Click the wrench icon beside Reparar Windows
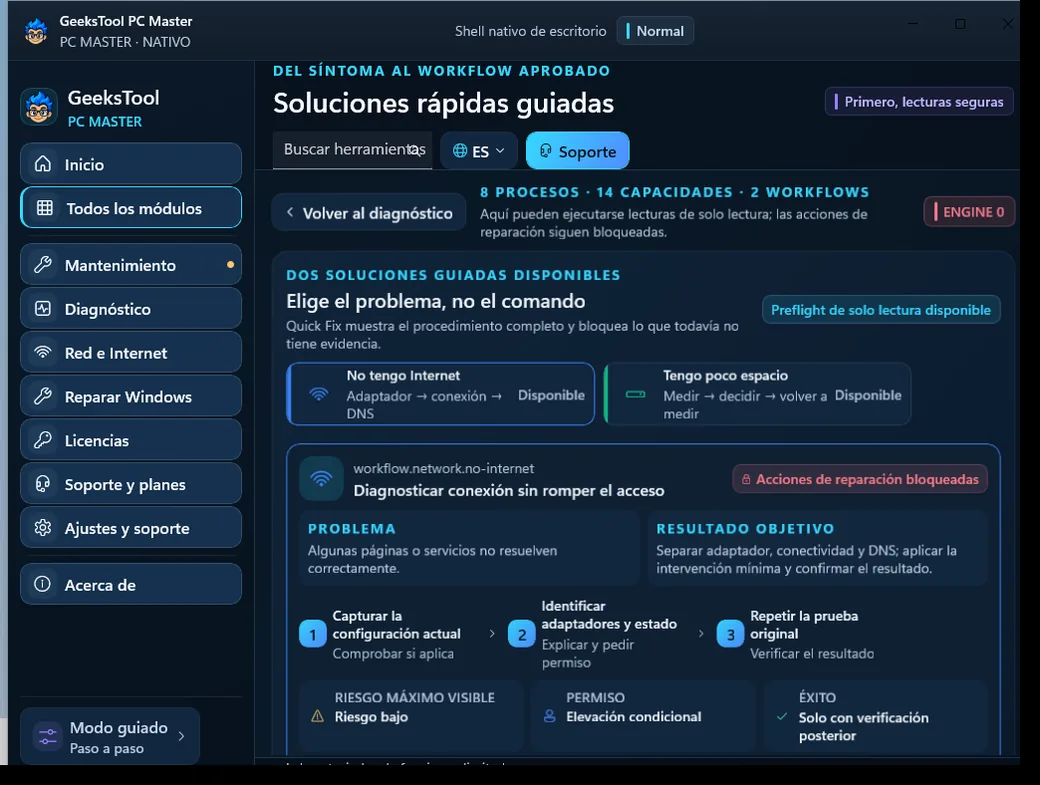This screenshot has width=1040, height=785. tap(43, 396)
